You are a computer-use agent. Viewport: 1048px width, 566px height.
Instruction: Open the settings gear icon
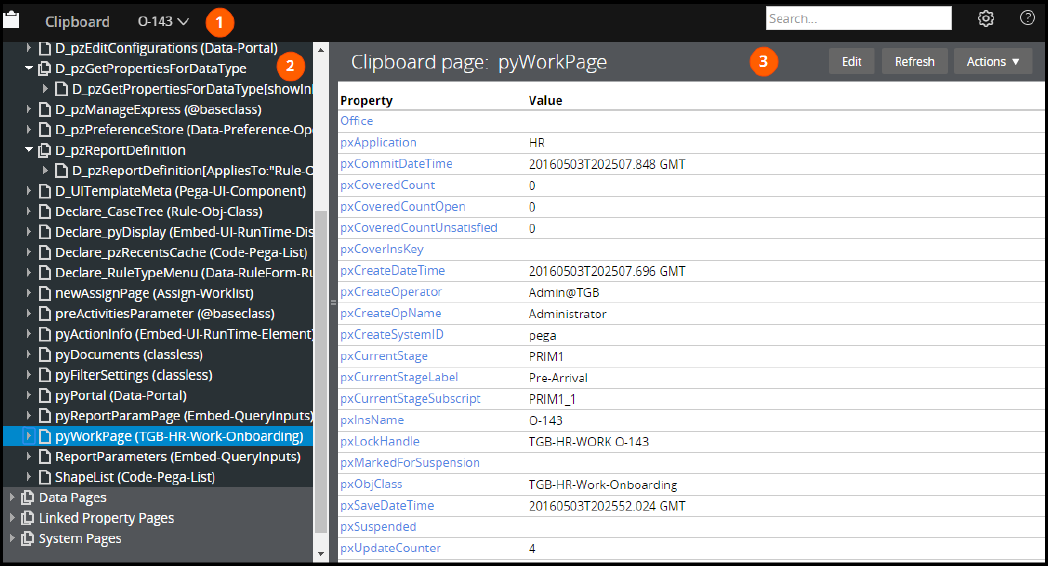986,18
